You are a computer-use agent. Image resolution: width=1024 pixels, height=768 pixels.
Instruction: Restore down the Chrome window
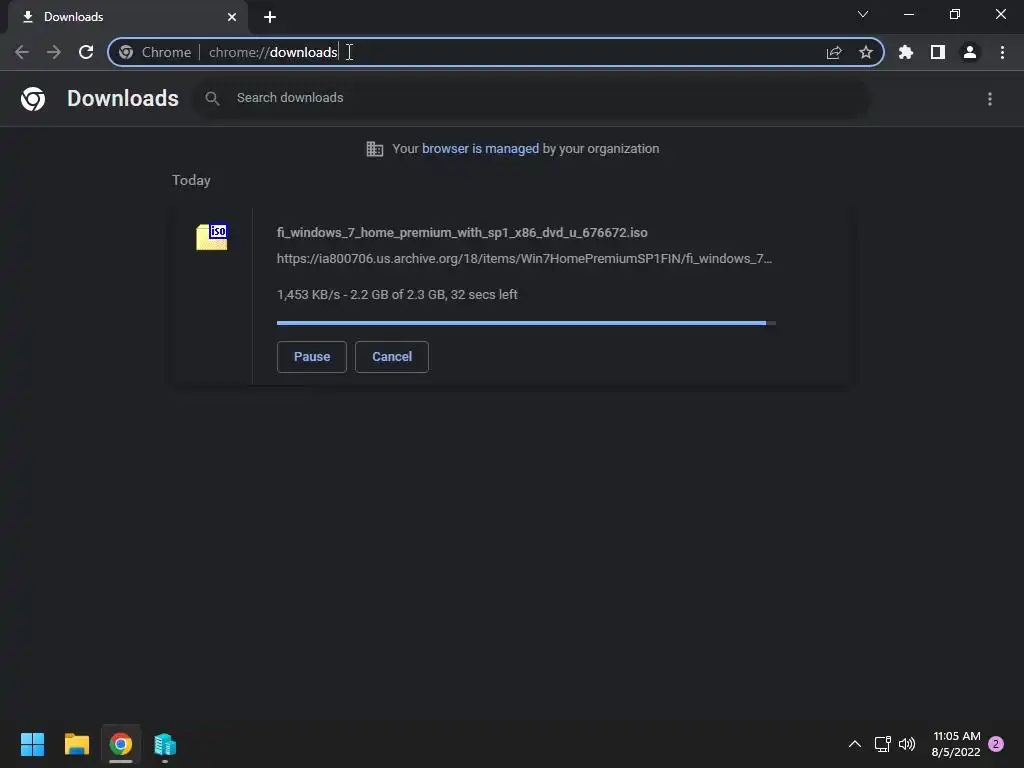pyautogui.click(x=955, y=14)
